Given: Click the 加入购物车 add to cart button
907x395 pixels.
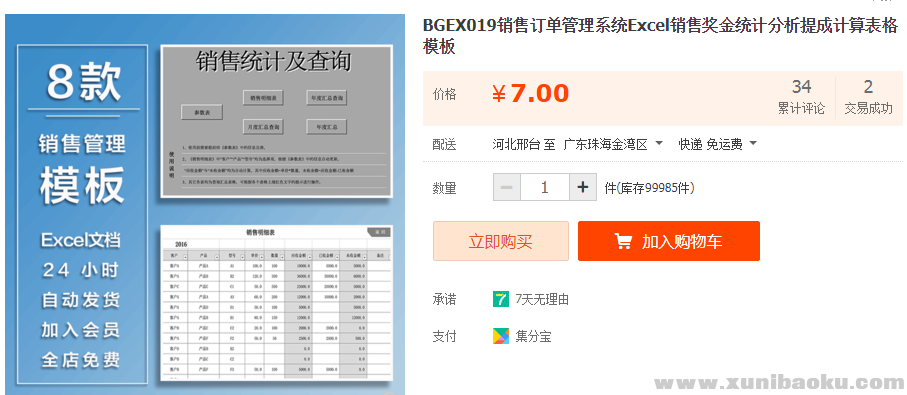Looking at the screenshot, I should click(x=669, y=241).
